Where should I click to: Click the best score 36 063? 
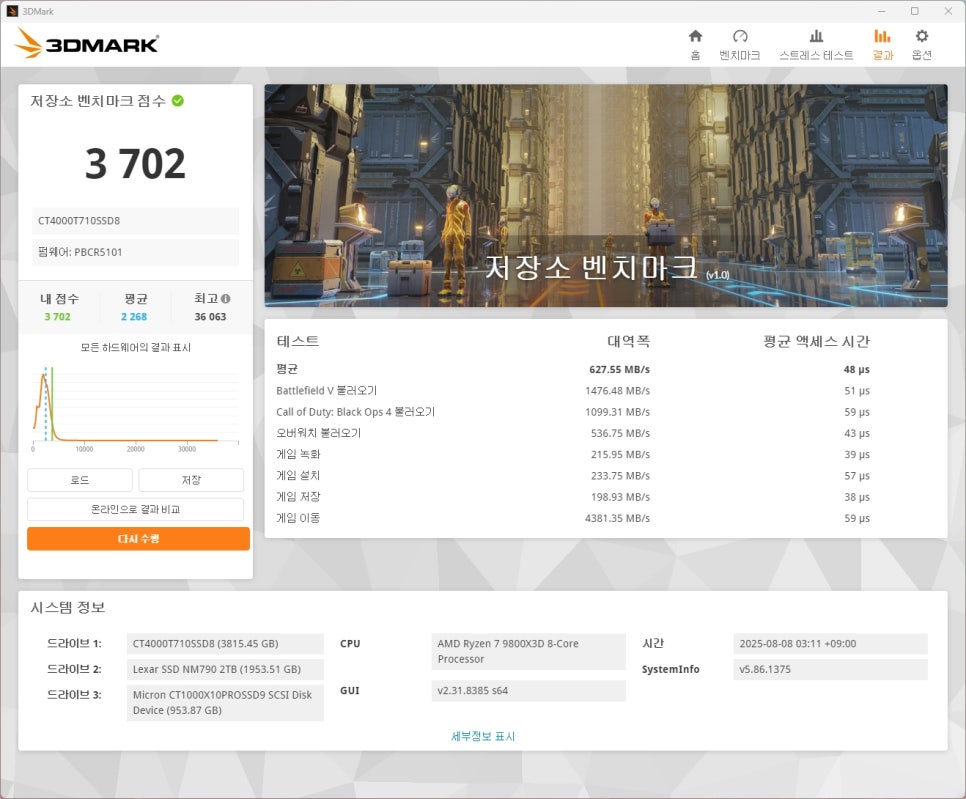point(210,317)
